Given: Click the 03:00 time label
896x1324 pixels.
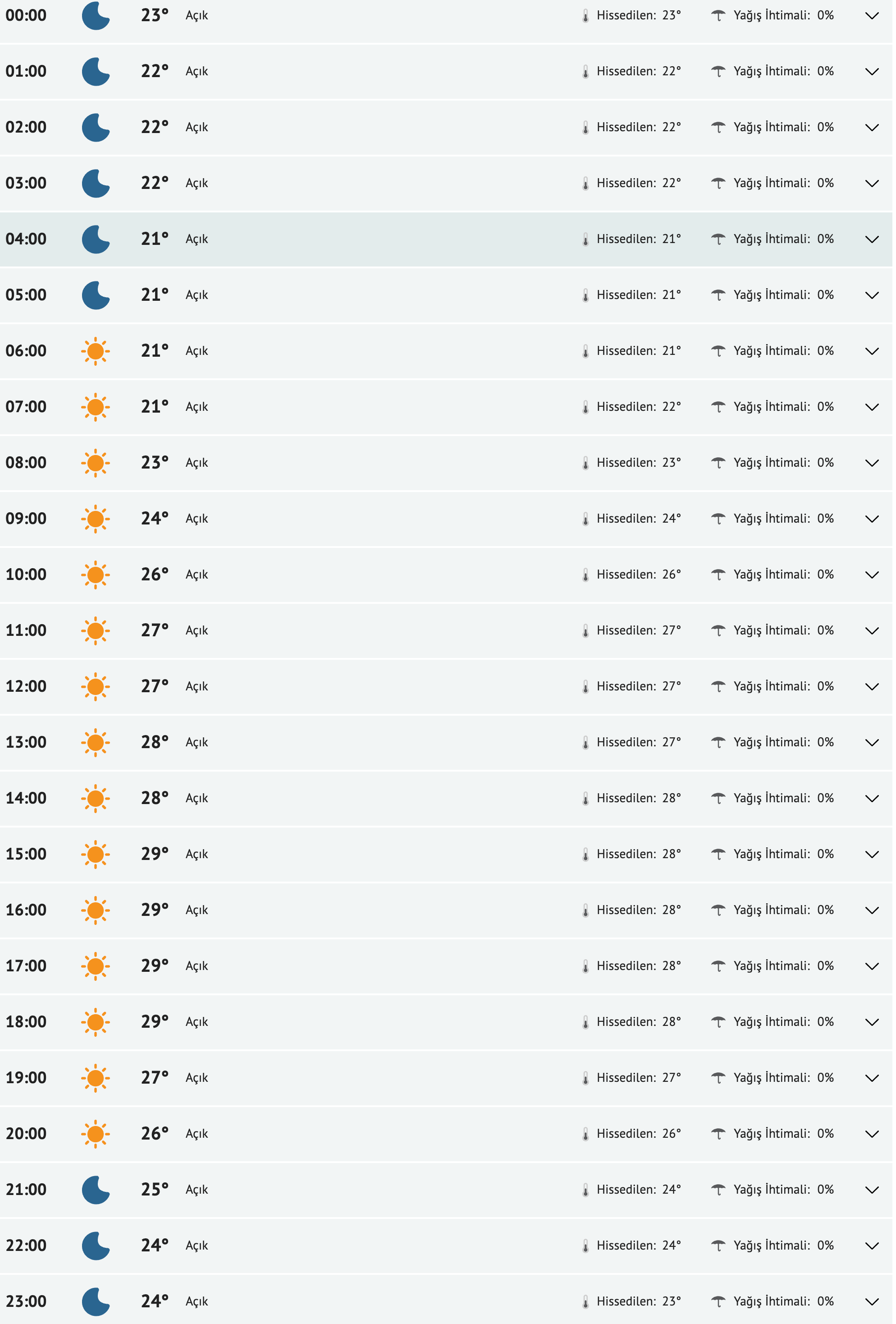Looking at the screenshot, I should 26,184.
